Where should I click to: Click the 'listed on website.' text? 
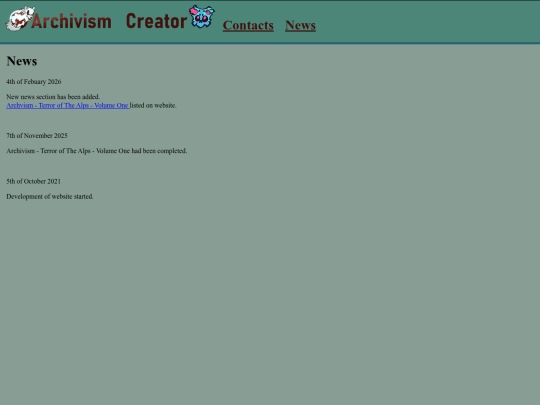[x=153, y=105]
